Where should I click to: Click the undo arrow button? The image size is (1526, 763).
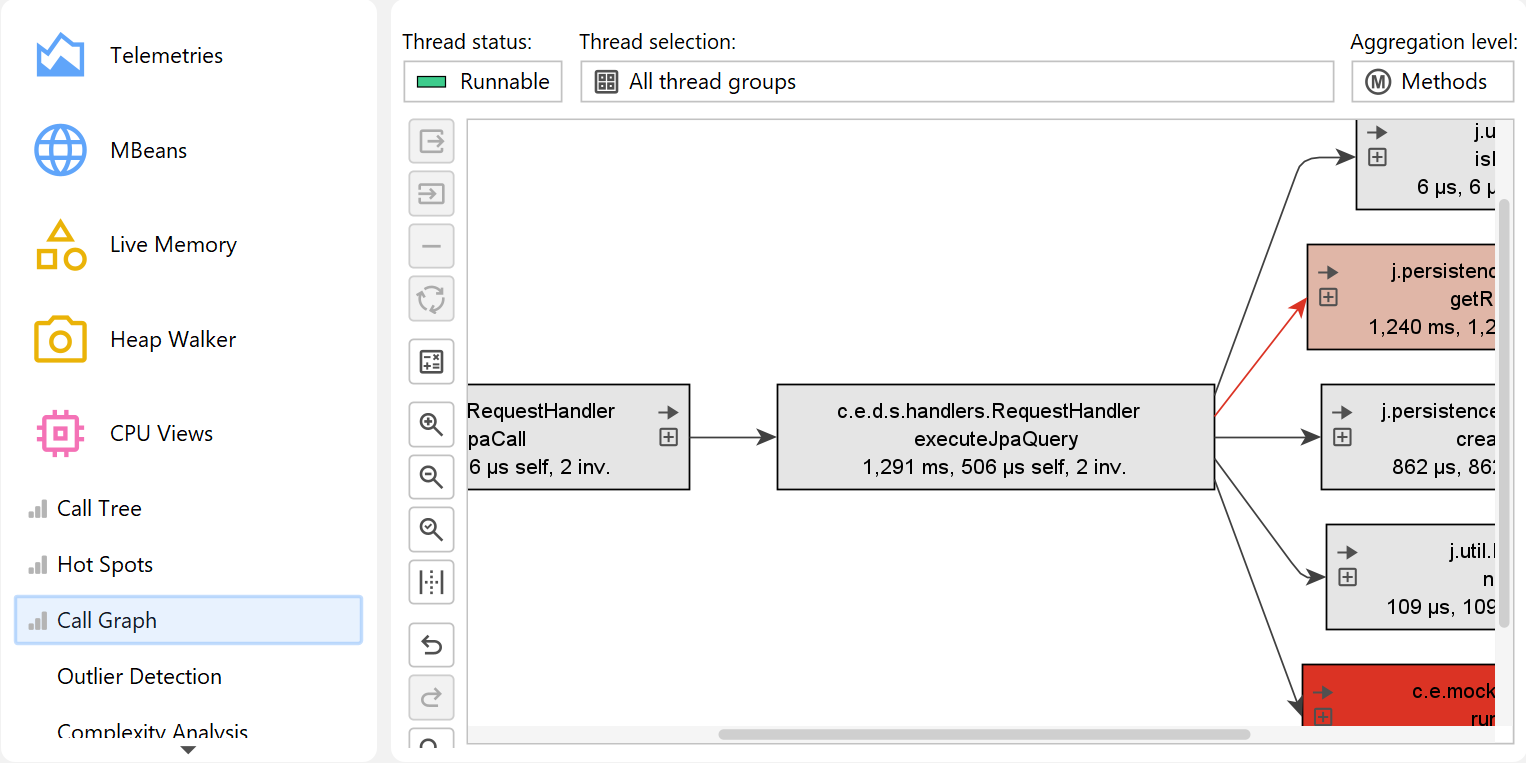tap(432, 645)
